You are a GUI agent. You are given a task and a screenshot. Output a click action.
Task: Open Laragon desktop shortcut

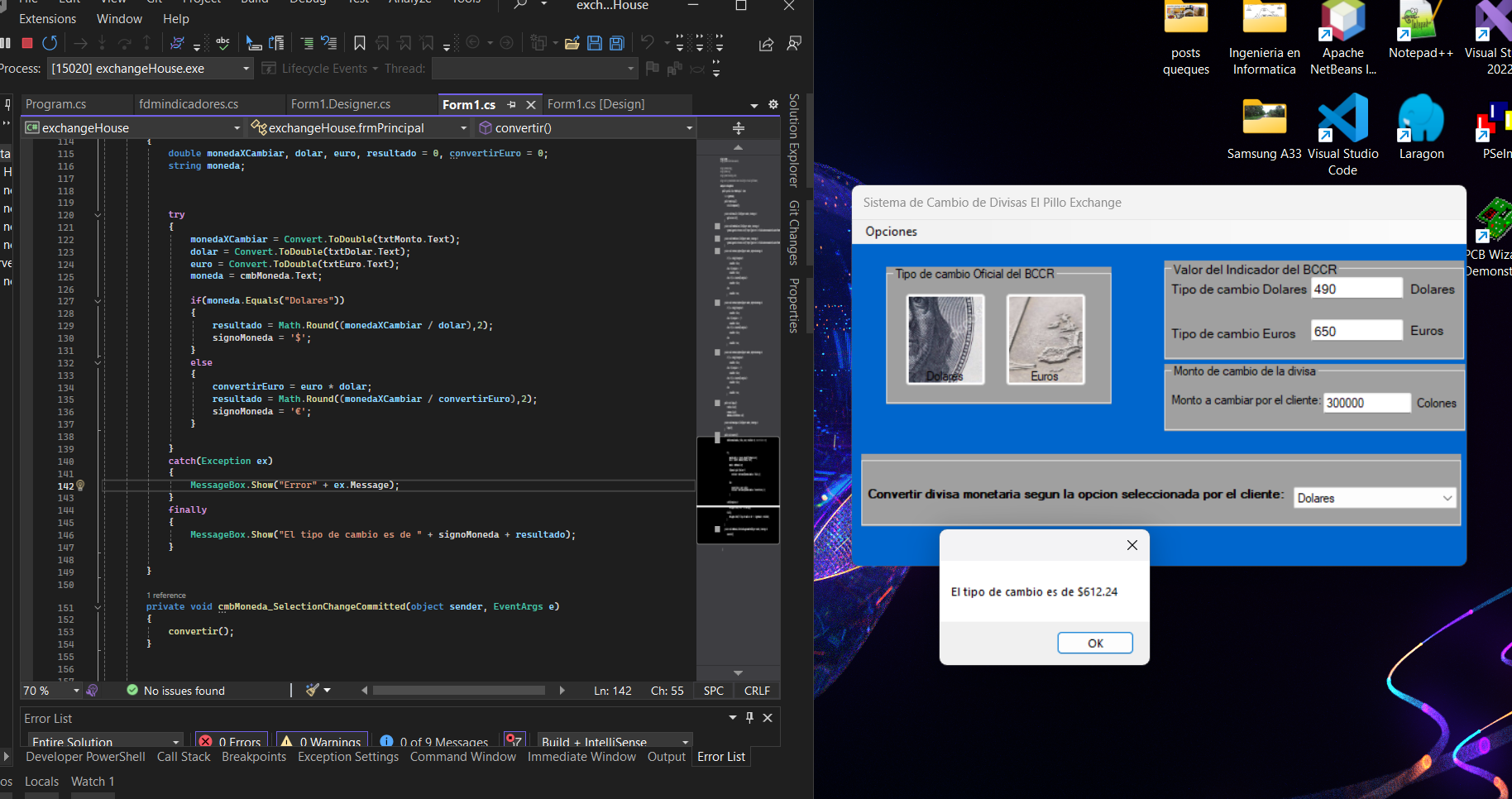pos(1421,127)
